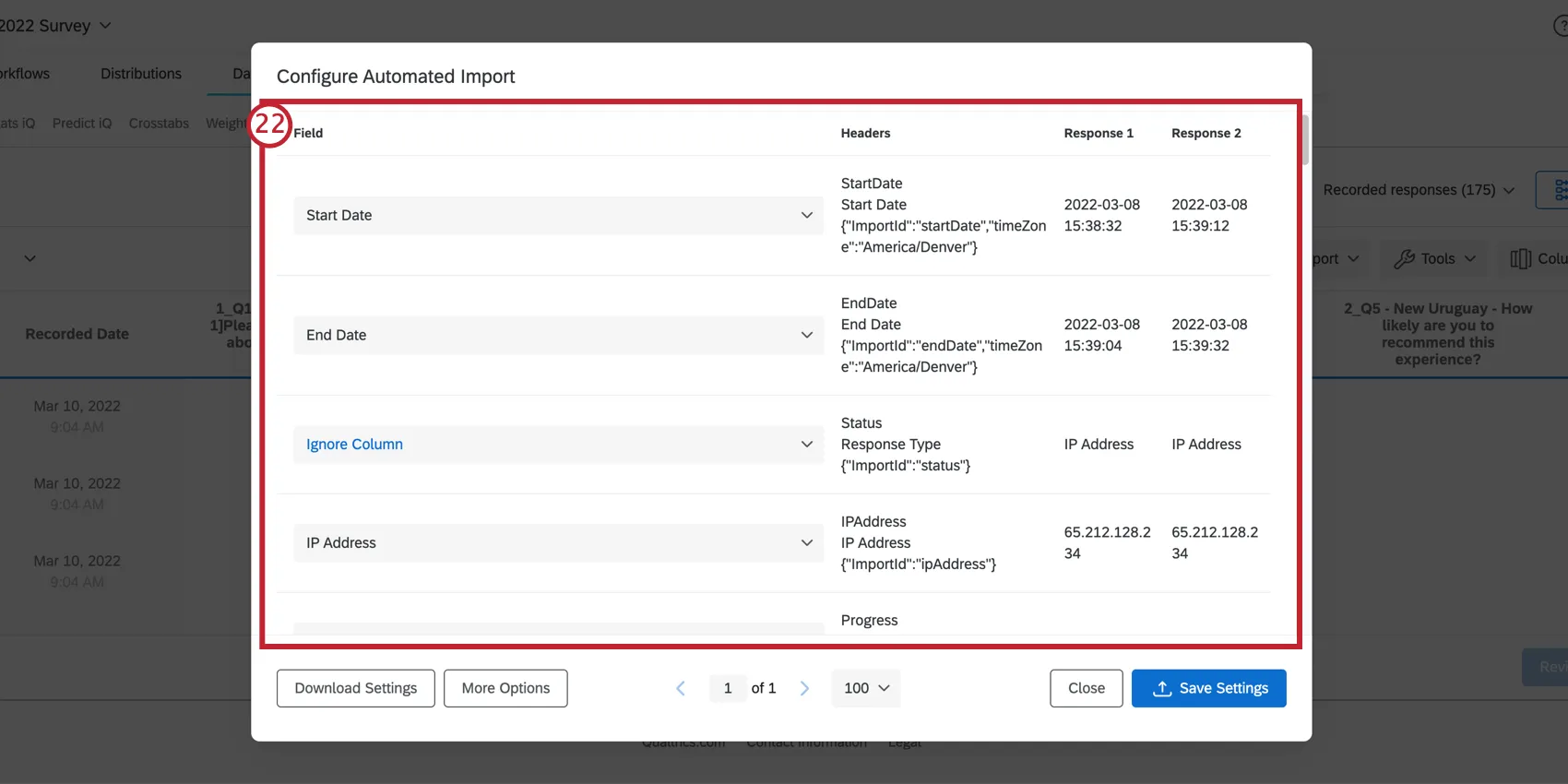This screenshot has width=1568, height=784.
Task: Click the Columns icon in toolbar
Action: 1520,259
